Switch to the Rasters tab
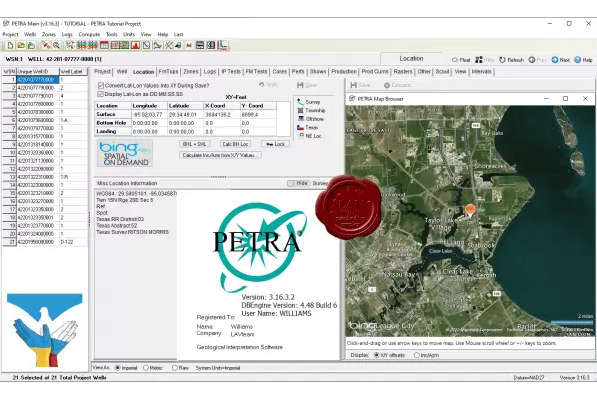 tap(403, 72)
